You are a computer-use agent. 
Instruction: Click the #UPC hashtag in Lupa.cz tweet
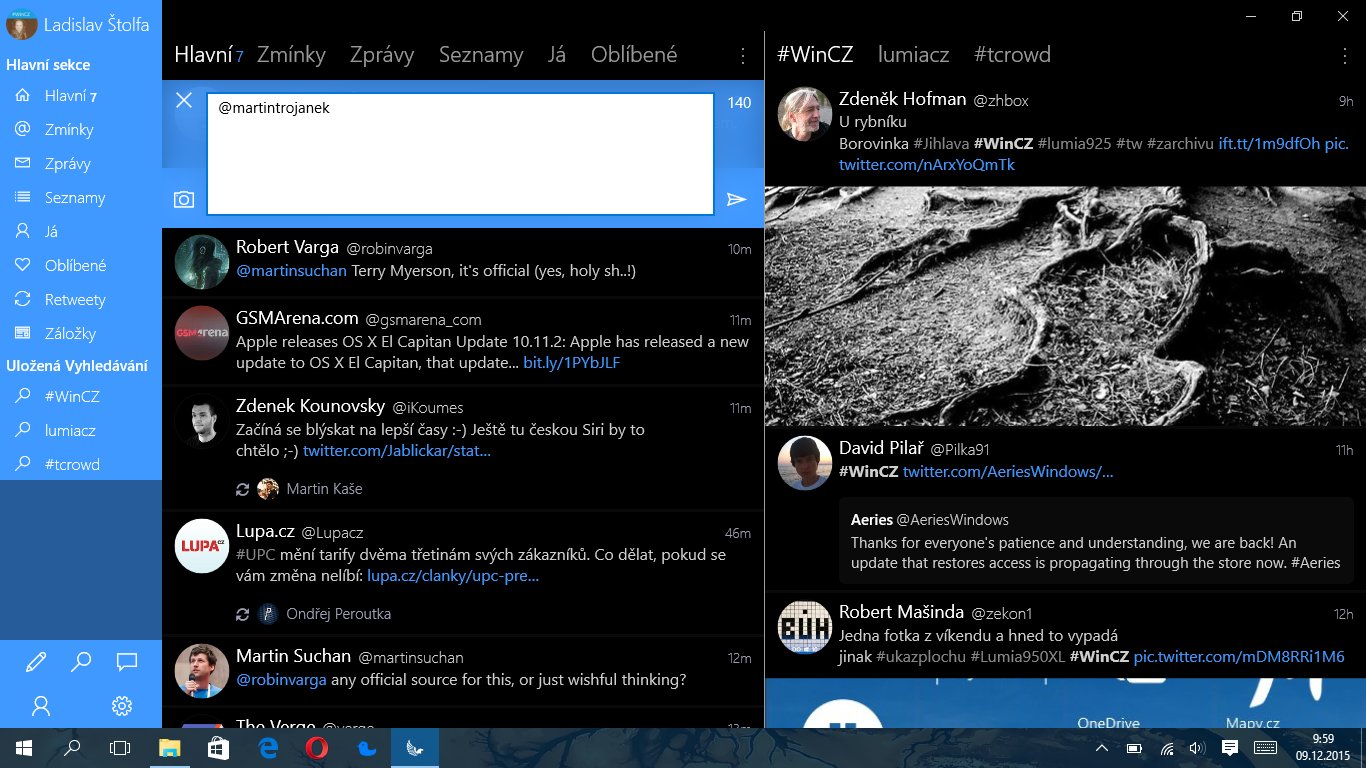click(x=256, y=555)
